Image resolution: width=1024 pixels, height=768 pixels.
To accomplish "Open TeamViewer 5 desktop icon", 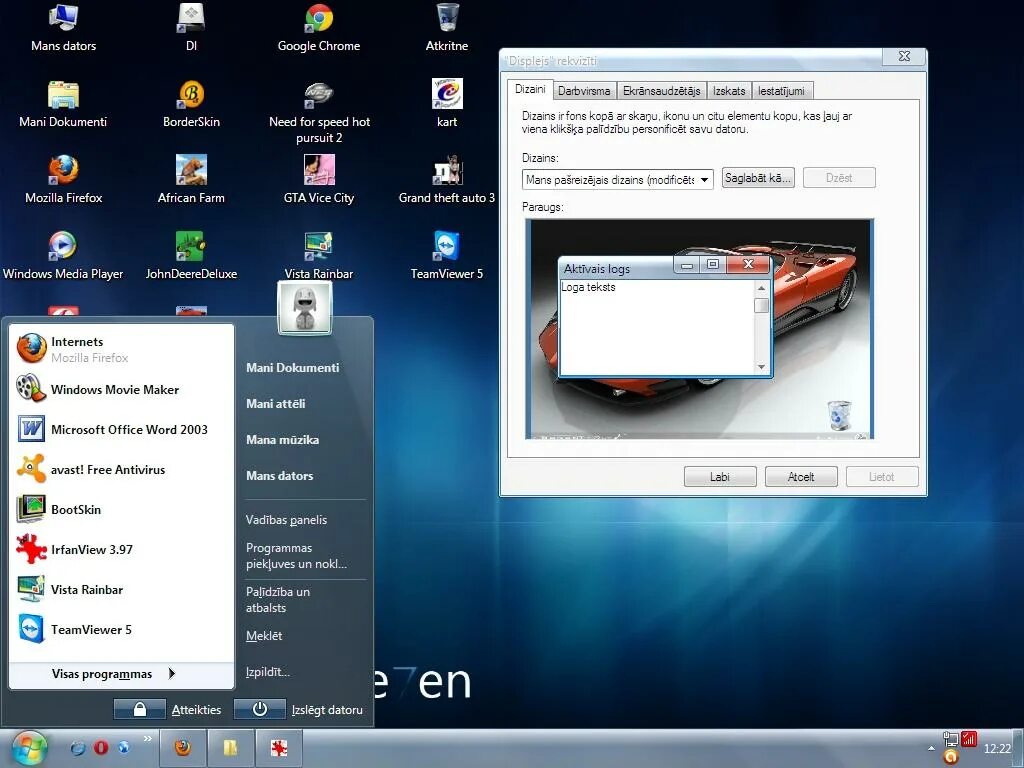I will click(447, 256).
